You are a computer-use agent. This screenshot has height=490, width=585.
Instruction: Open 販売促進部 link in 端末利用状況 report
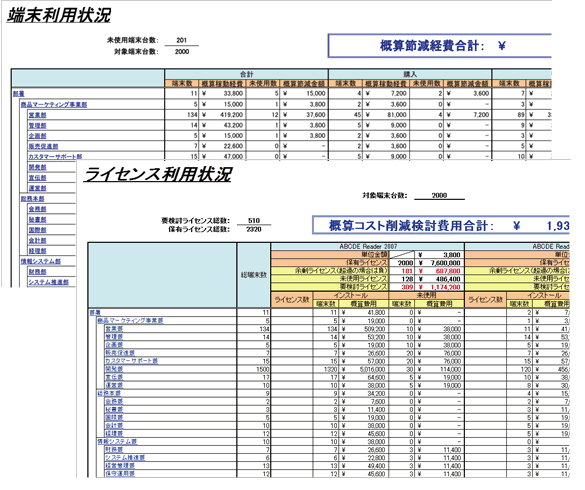(43, 146)
